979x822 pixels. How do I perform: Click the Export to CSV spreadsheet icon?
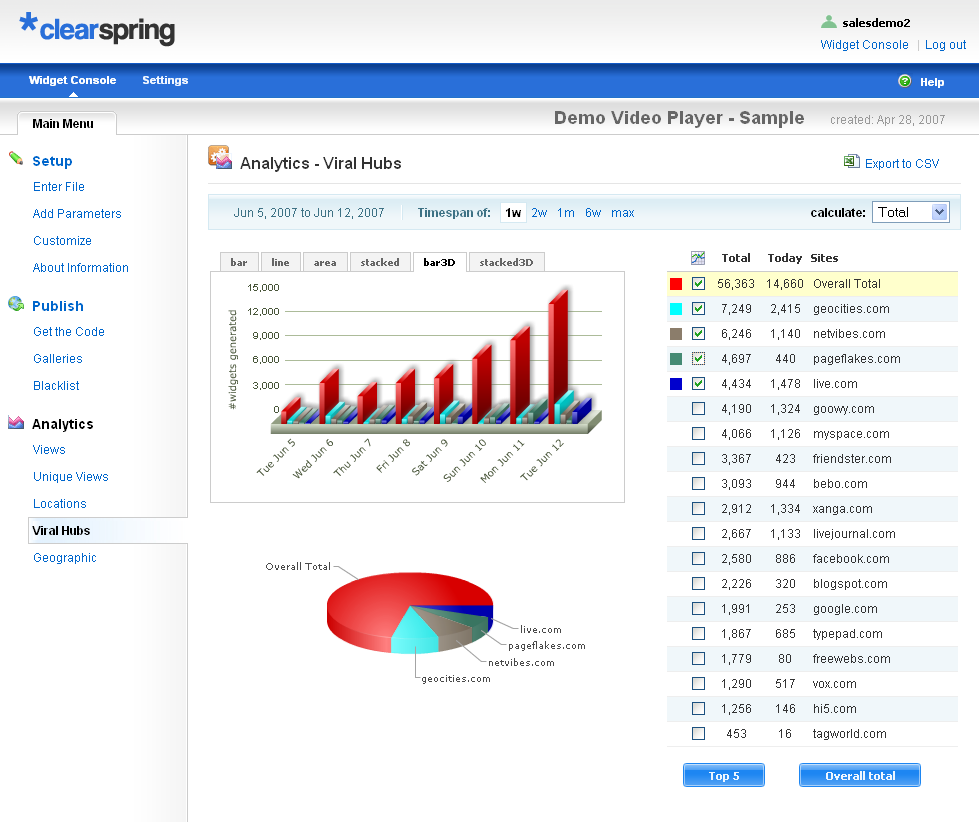coord(851,162)
